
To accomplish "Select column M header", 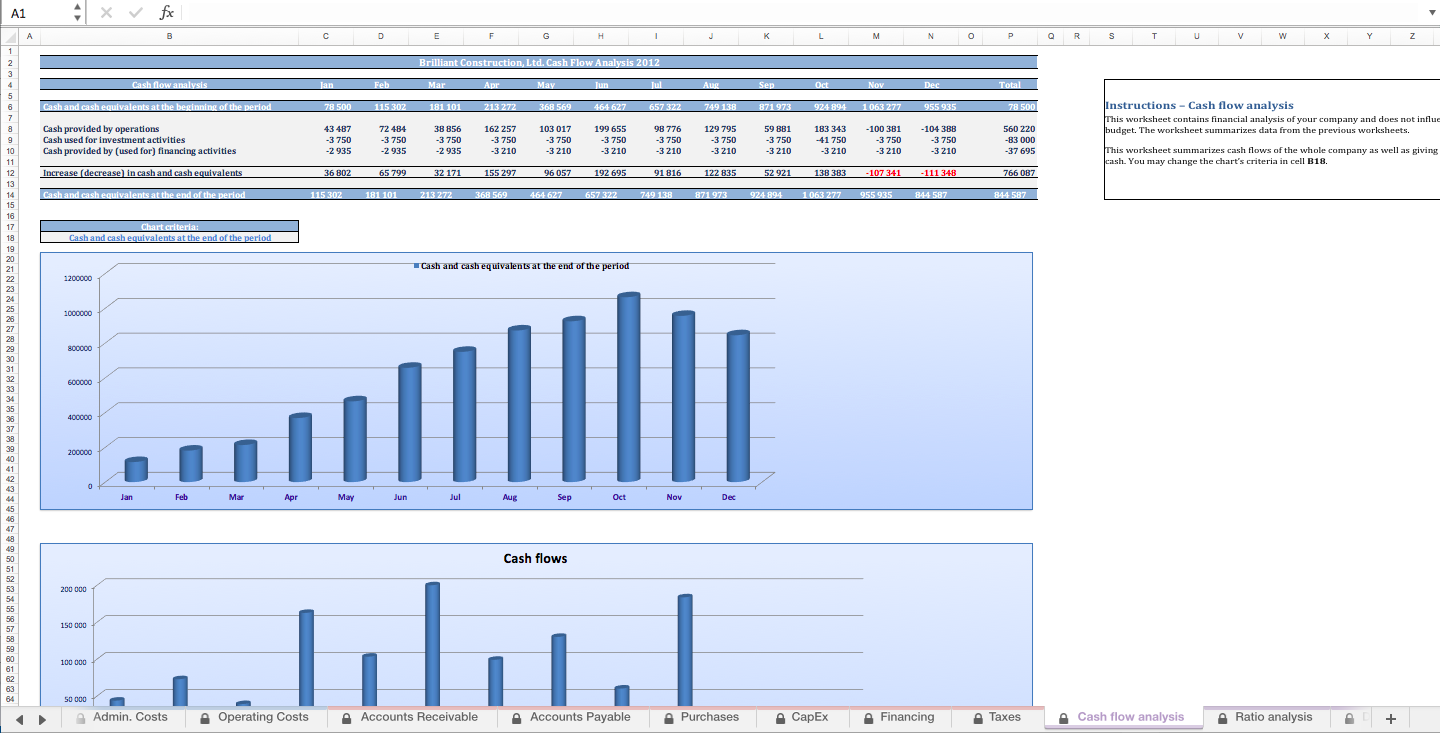I will [876, 36].
